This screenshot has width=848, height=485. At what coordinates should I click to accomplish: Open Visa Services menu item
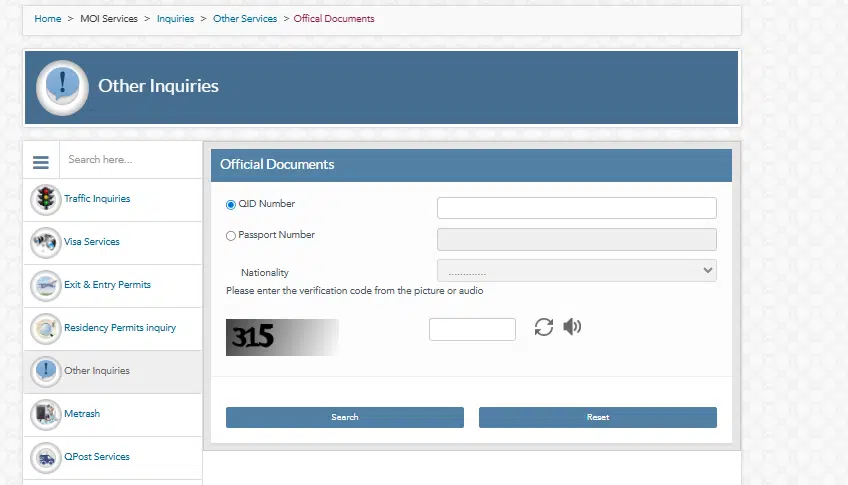point(91,242)
